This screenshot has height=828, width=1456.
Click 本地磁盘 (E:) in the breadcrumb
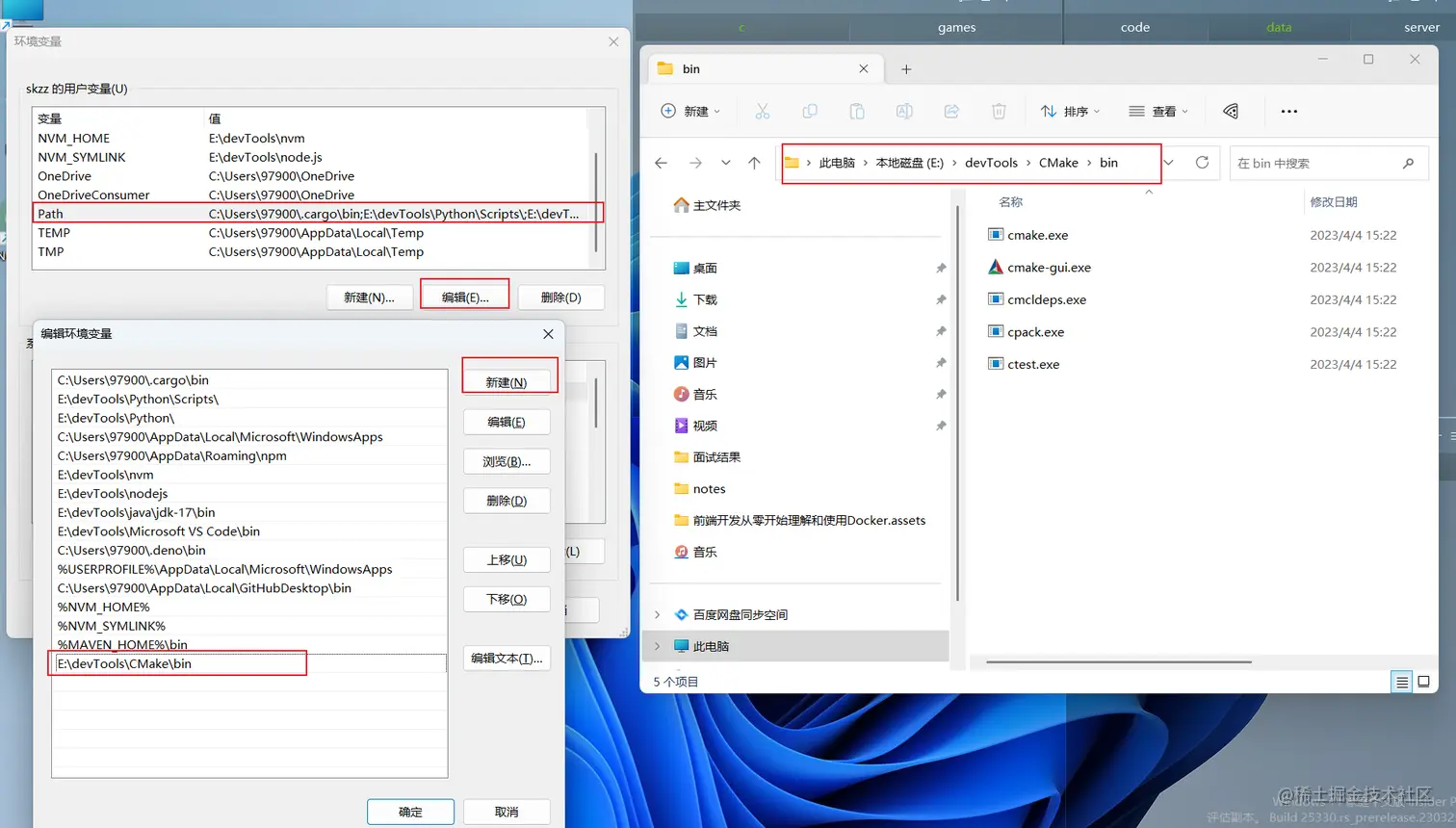[x=909, y=163]
